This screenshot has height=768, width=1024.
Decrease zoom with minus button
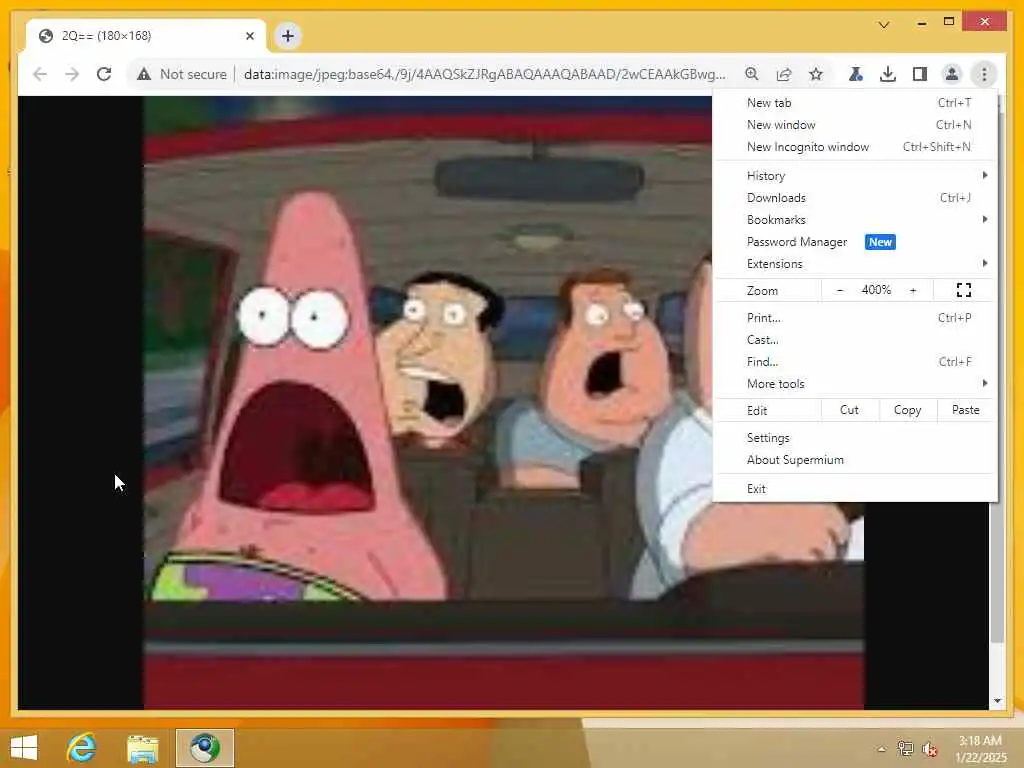(x=840, y=291)
